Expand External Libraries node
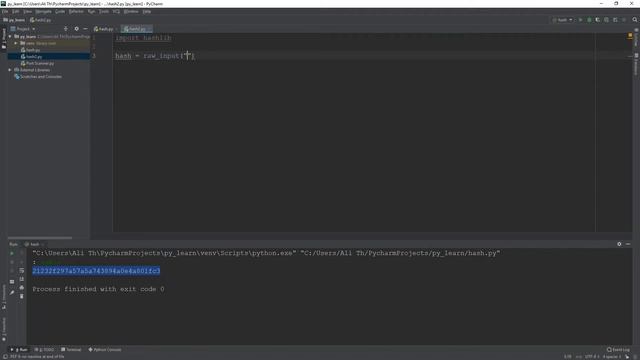Image resolution: width=640 pixels, height=360 pixels. pos(10,70)
